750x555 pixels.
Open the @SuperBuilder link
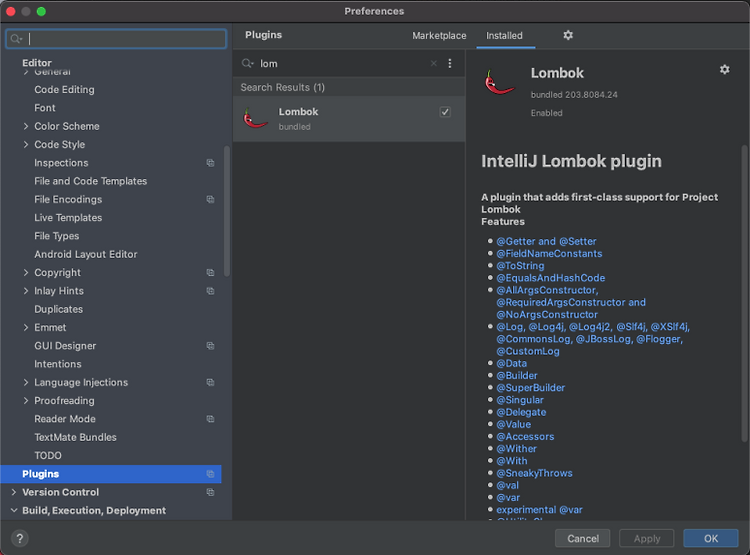530,388
